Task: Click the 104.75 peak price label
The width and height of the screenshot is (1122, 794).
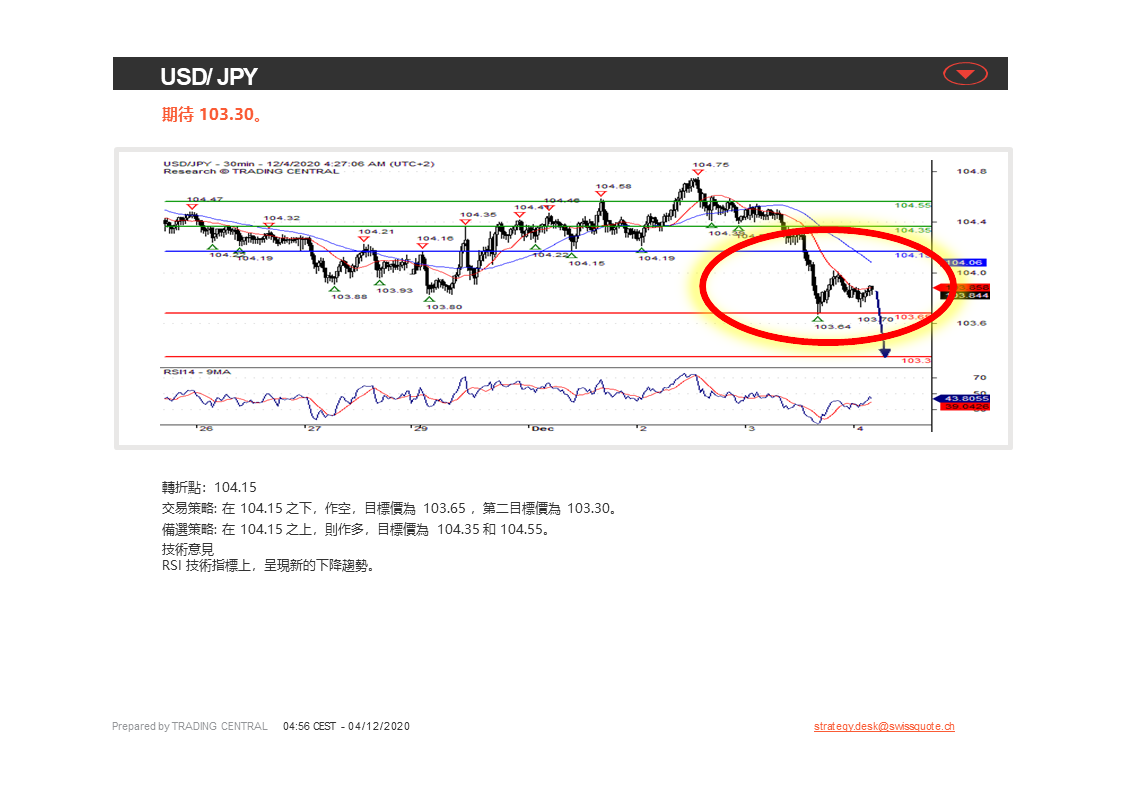Action: [x=711, y=165]
